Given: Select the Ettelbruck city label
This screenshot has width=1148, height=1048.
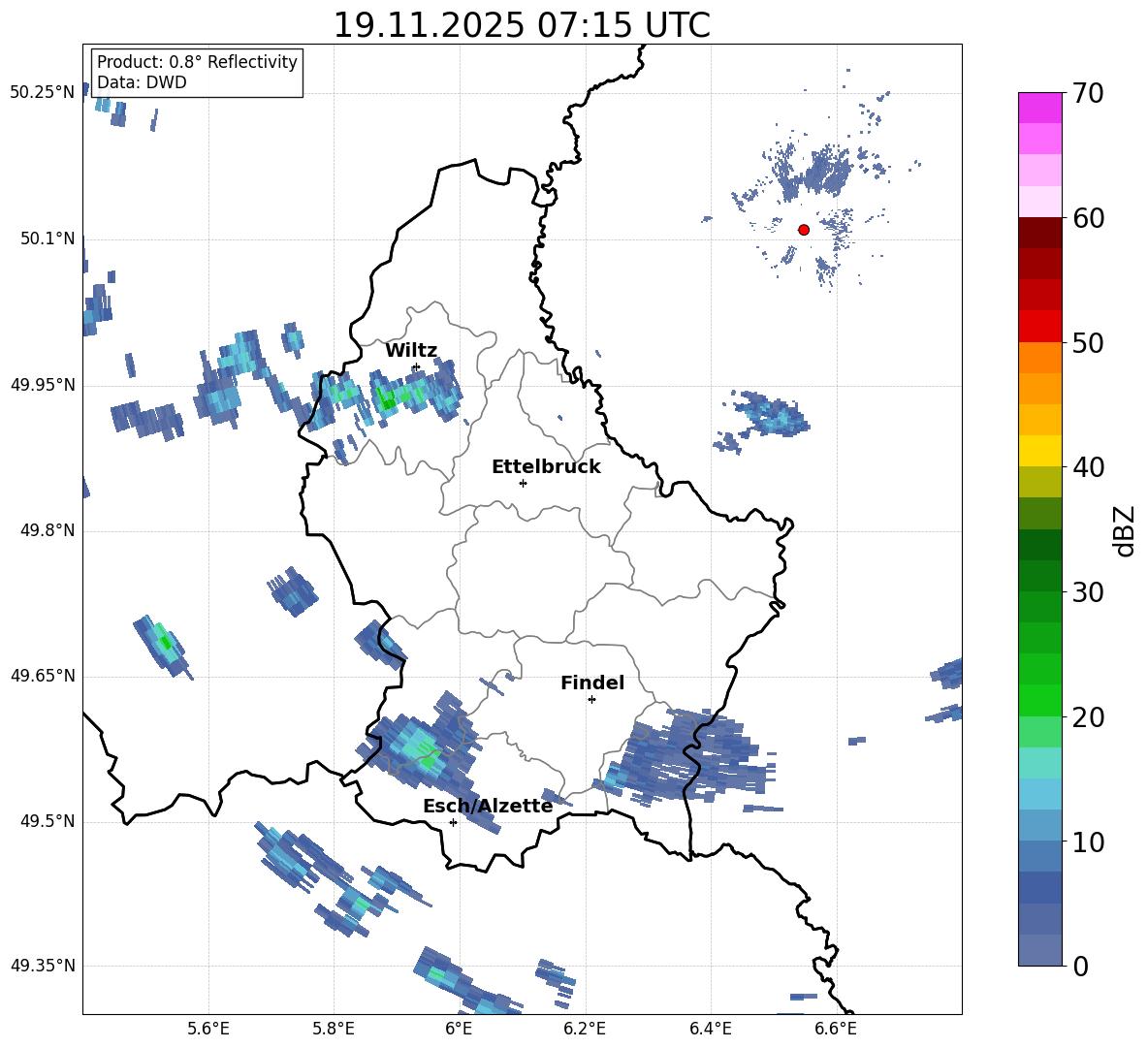Looking at the screenshot, I should [x=546, y=466].
